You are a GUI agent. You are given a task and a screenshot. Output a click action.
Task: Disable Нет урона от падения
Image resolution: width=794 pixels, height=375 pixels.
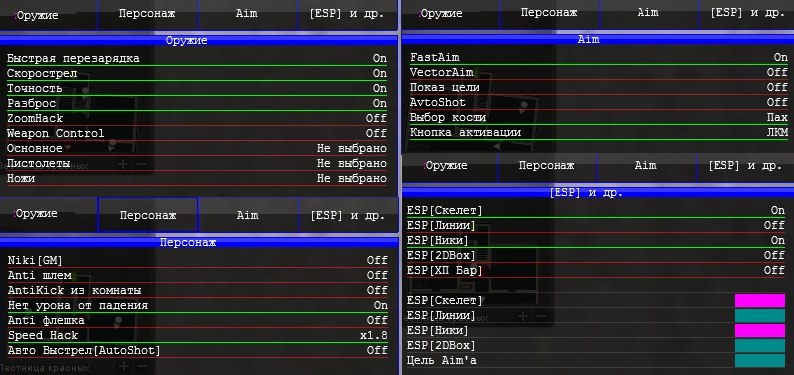click(197, 305)
